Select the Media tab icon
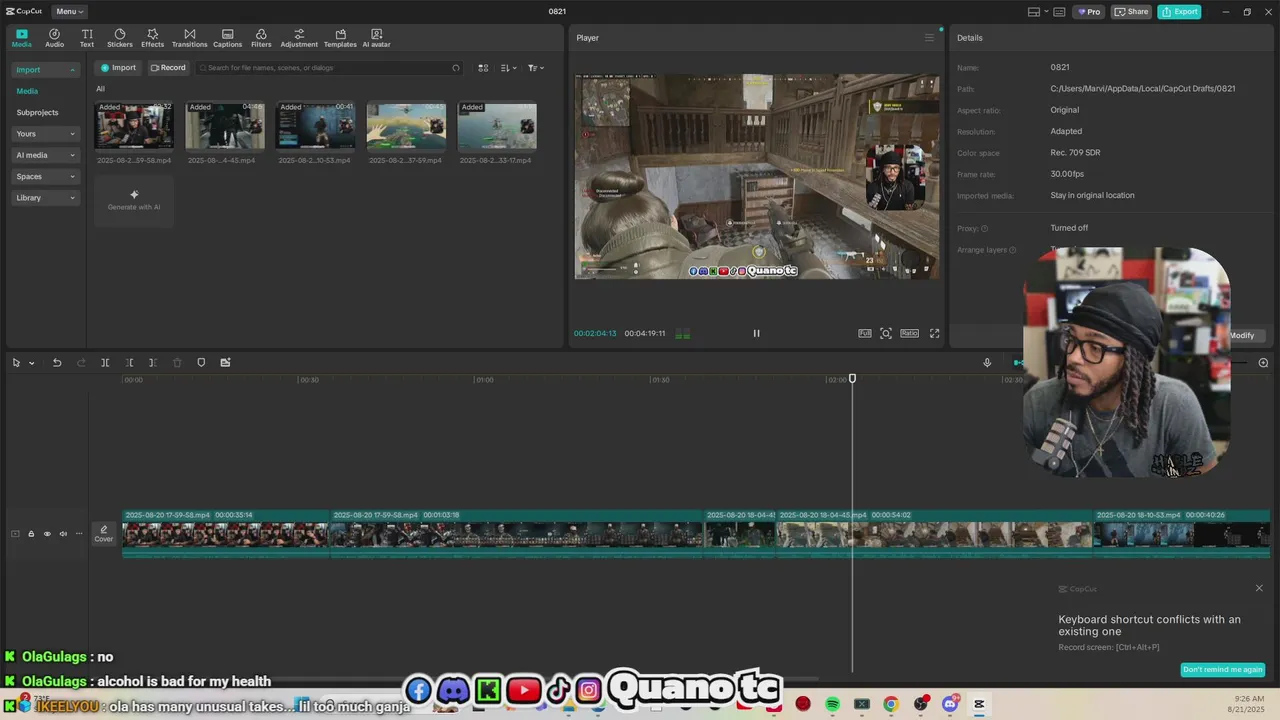The image size is (1280, 720). (21, 38)
